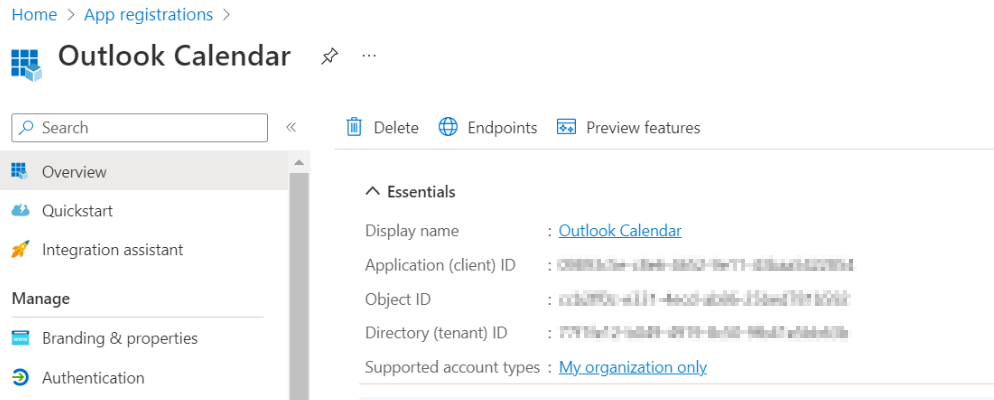Select Overview in the sidebar menu

(74, 172)
